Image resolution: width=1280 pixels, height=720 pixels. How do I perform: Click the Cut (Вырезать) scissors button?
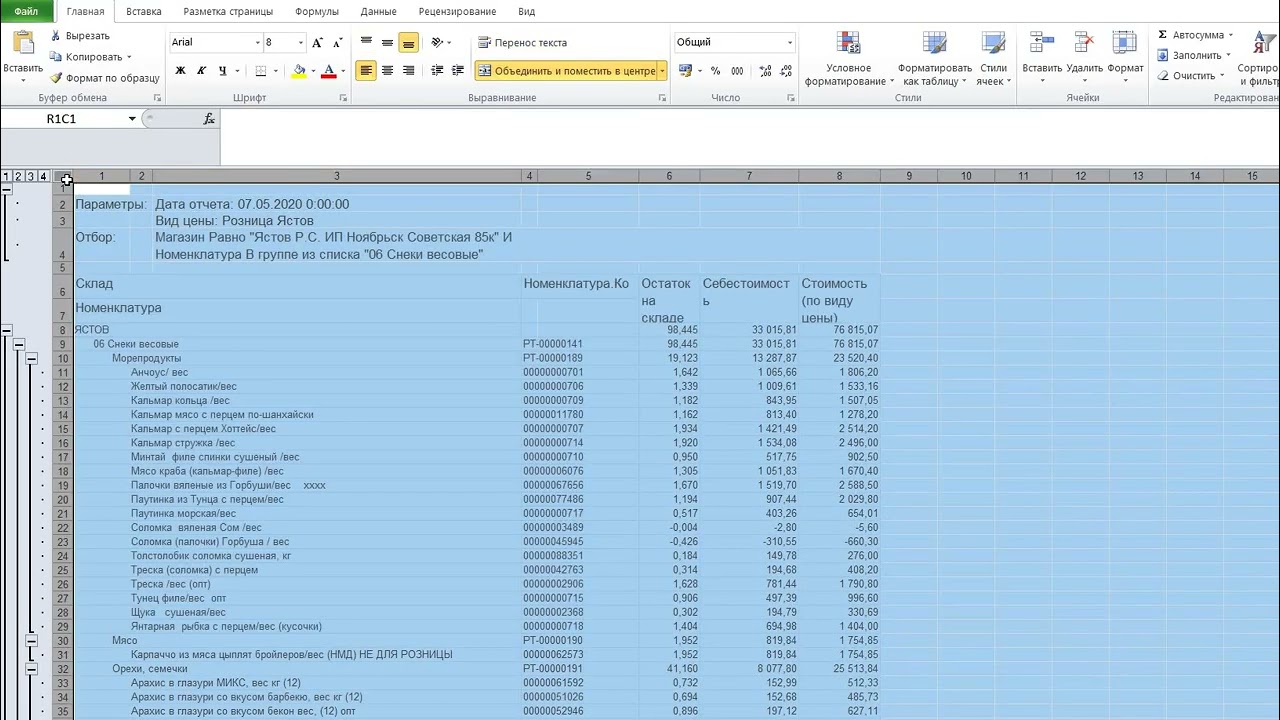(78, 36)
